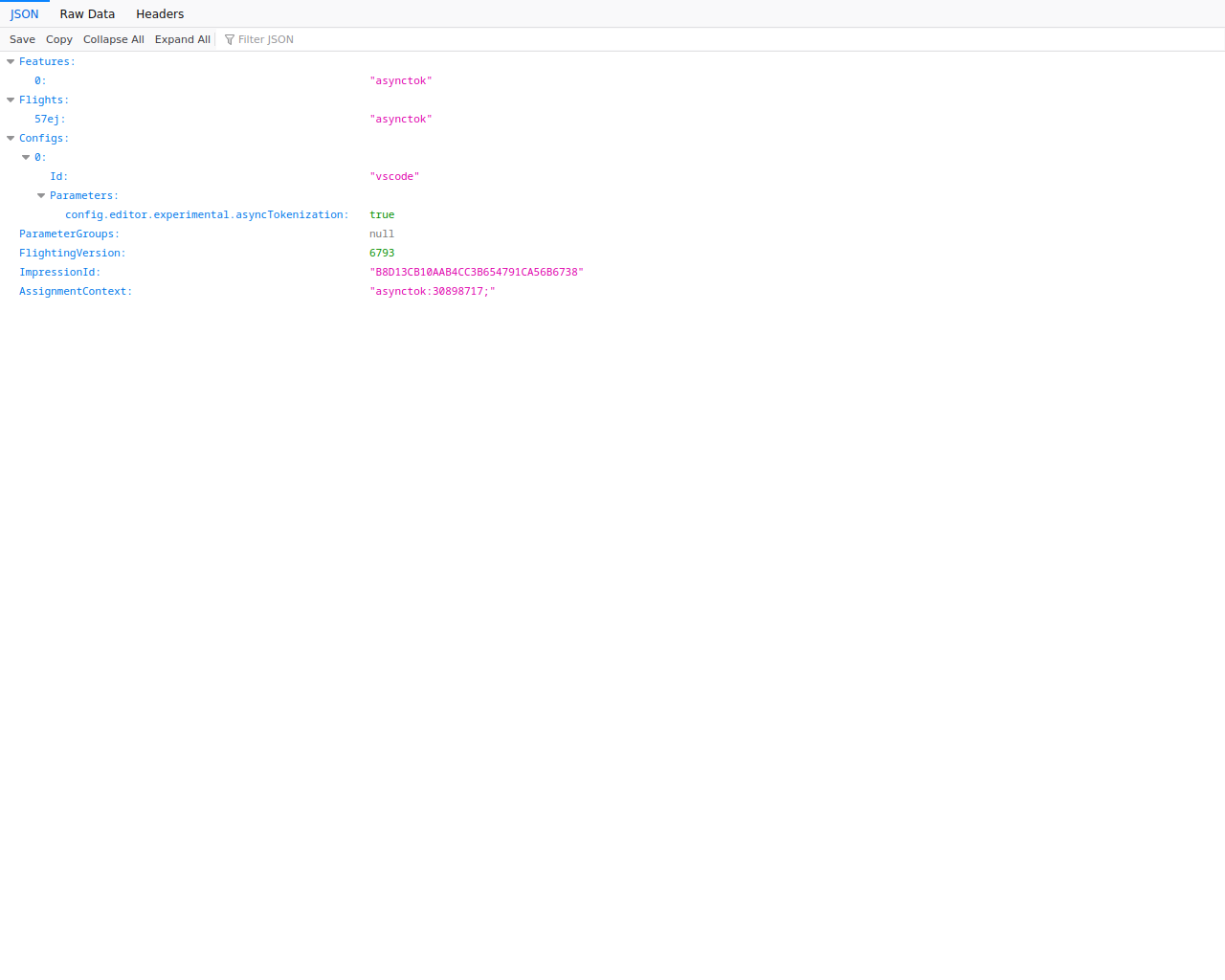Select the ImpressionId key
This screenshot has height=980, width=1225.
(59, 272)
